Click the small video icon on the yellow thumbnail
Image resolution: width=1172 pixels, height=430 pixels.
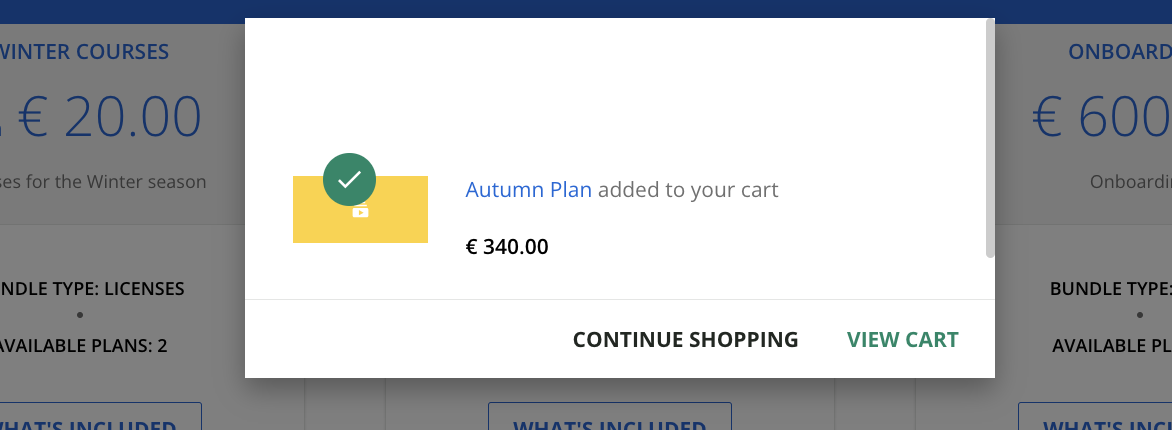(x=361, y=212)
